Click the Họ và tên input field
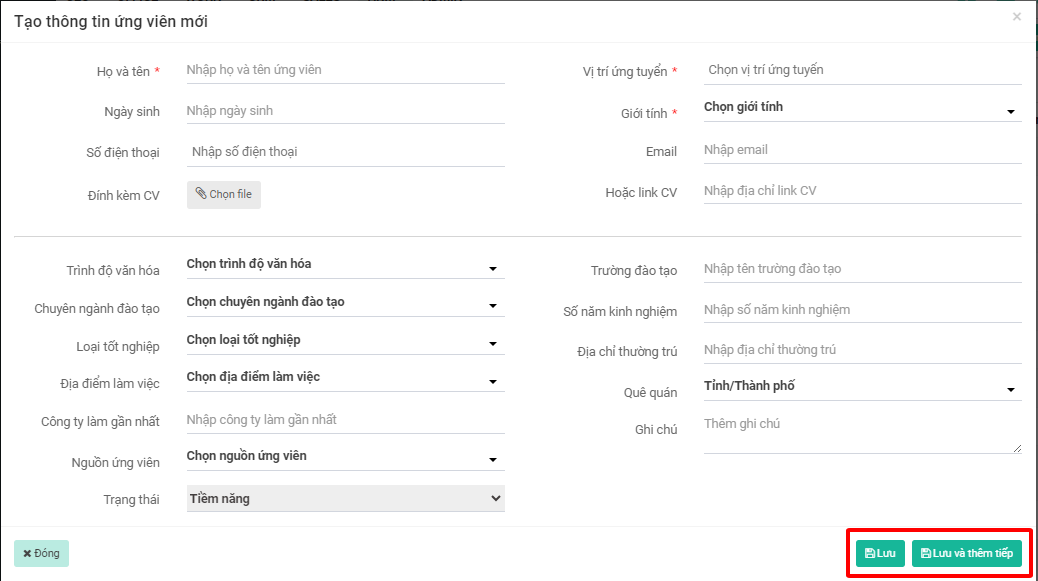This screenshot has height=581, width=1038. pos(345,71)
